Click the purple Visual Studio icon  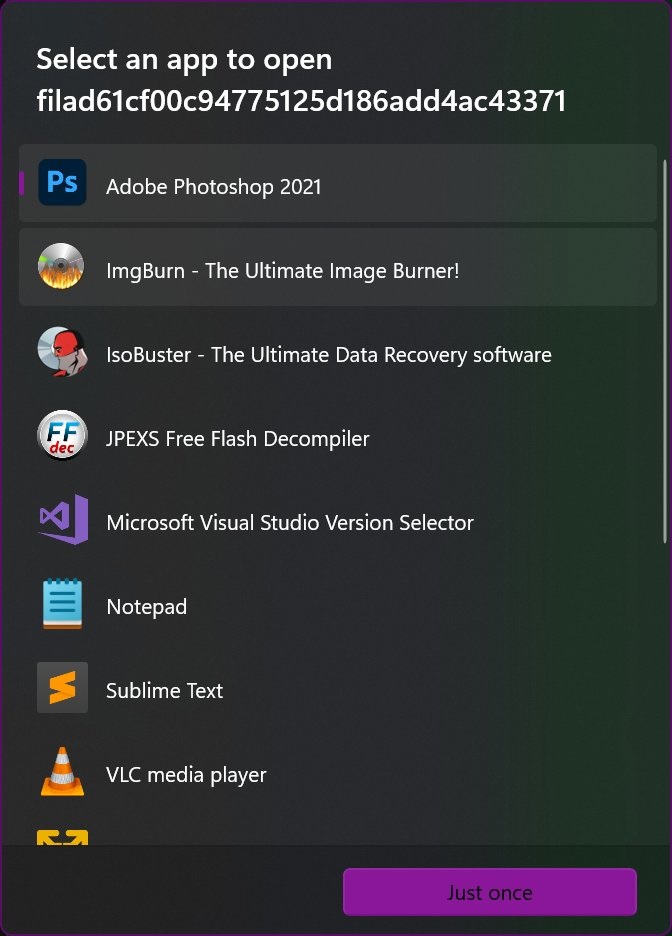tap(62, 519)
